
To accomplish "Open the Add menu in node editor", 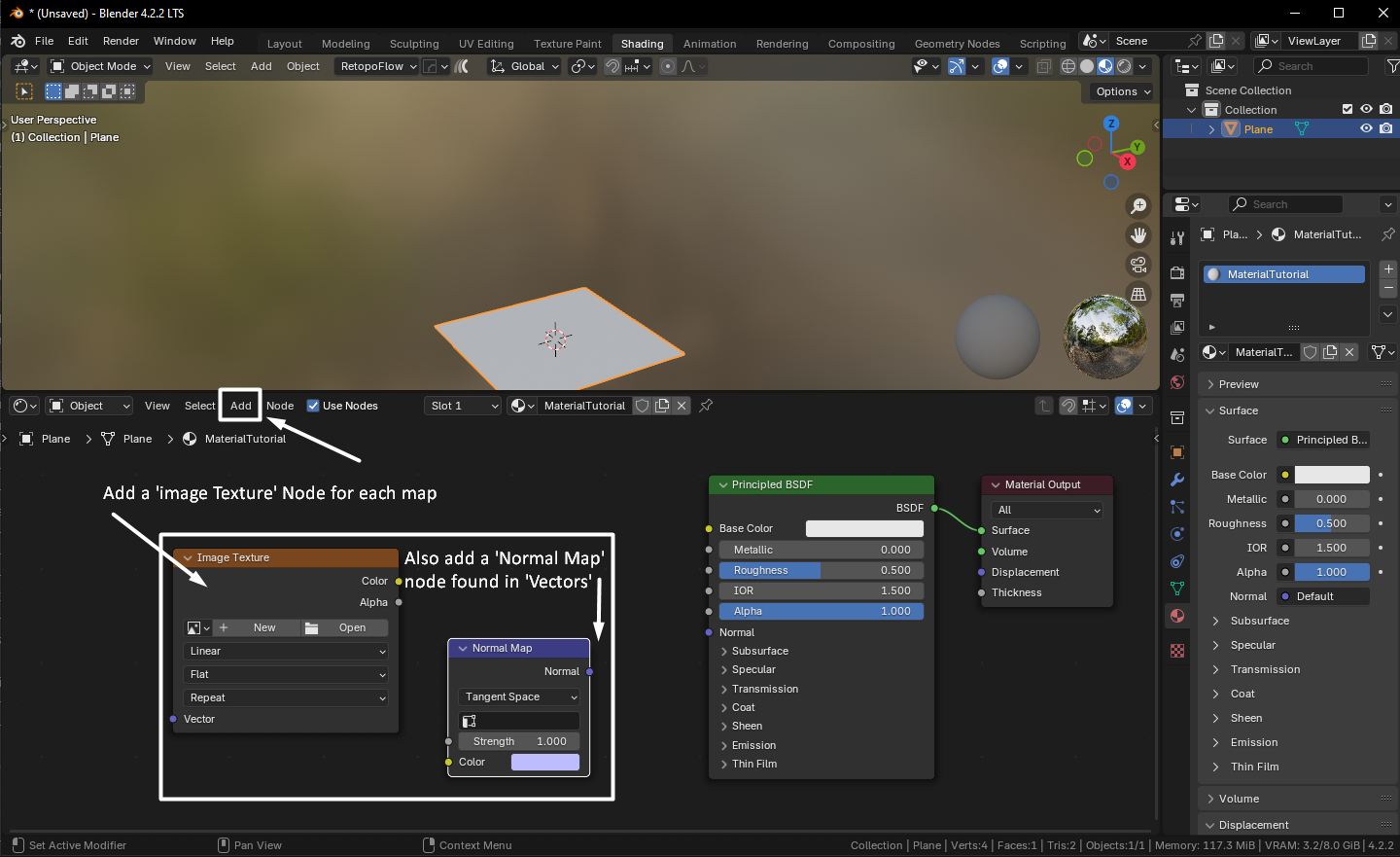I will 240,406.
